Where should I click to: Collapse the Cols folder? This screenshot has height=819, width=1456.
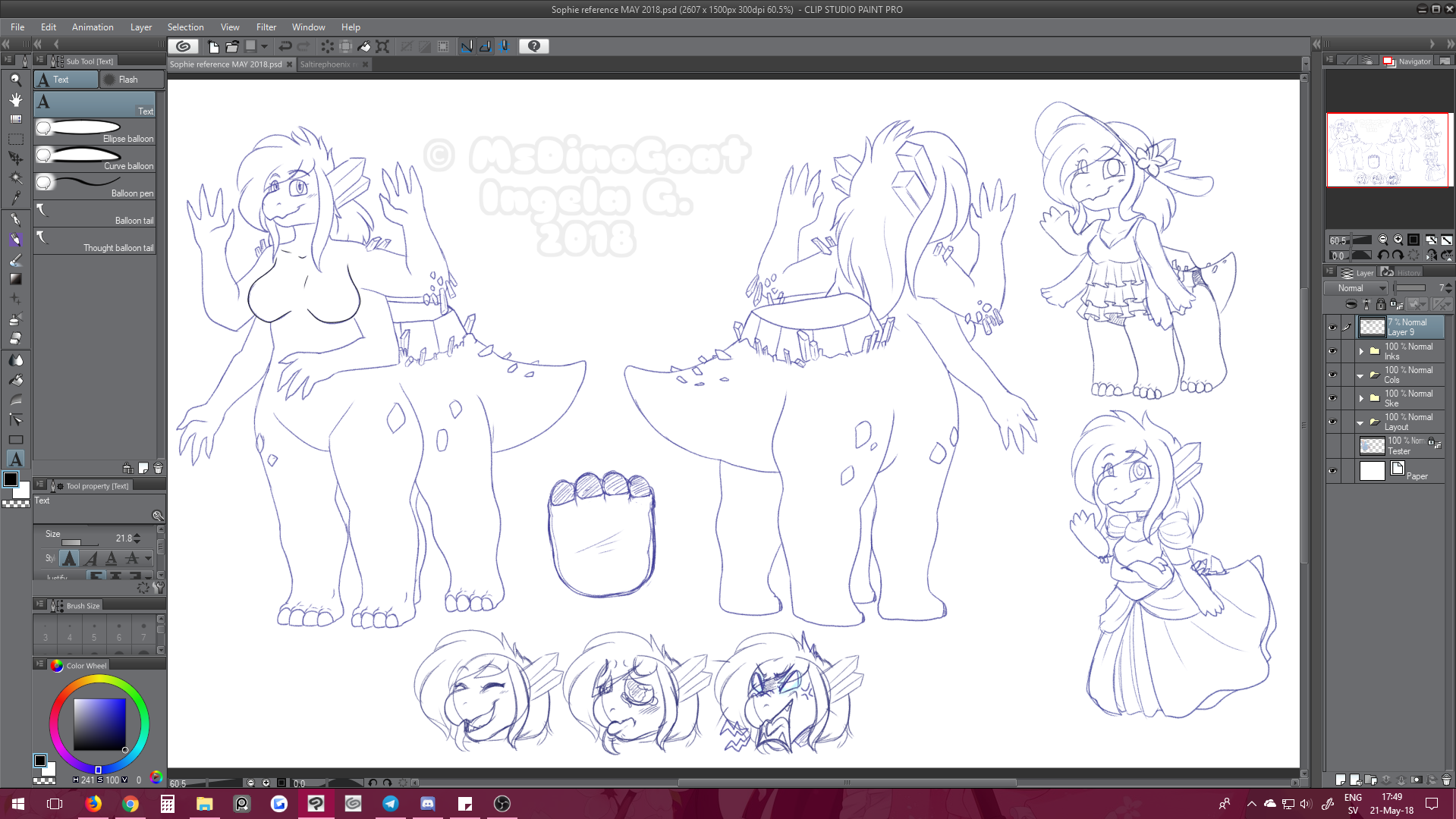1360,375
